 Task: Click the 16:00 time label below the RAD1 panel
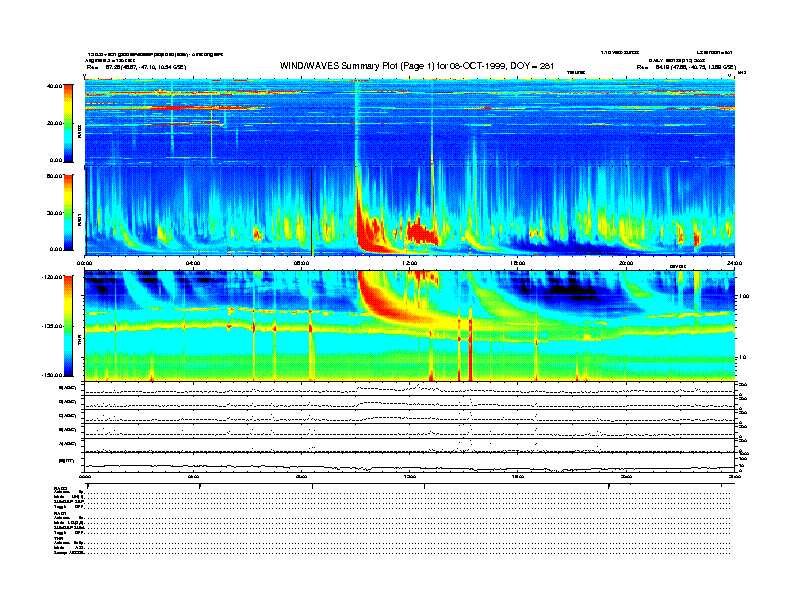518,263
